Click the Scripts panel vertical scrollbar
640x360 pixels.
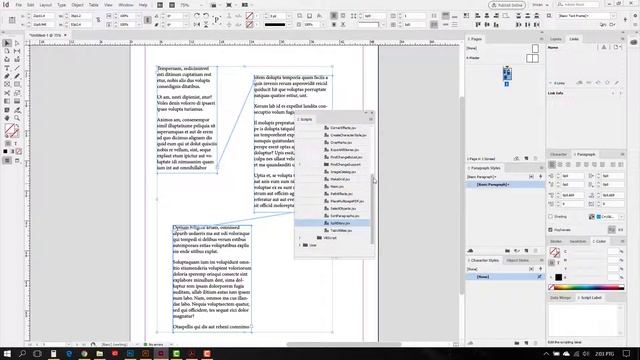(x=372, y=208)
